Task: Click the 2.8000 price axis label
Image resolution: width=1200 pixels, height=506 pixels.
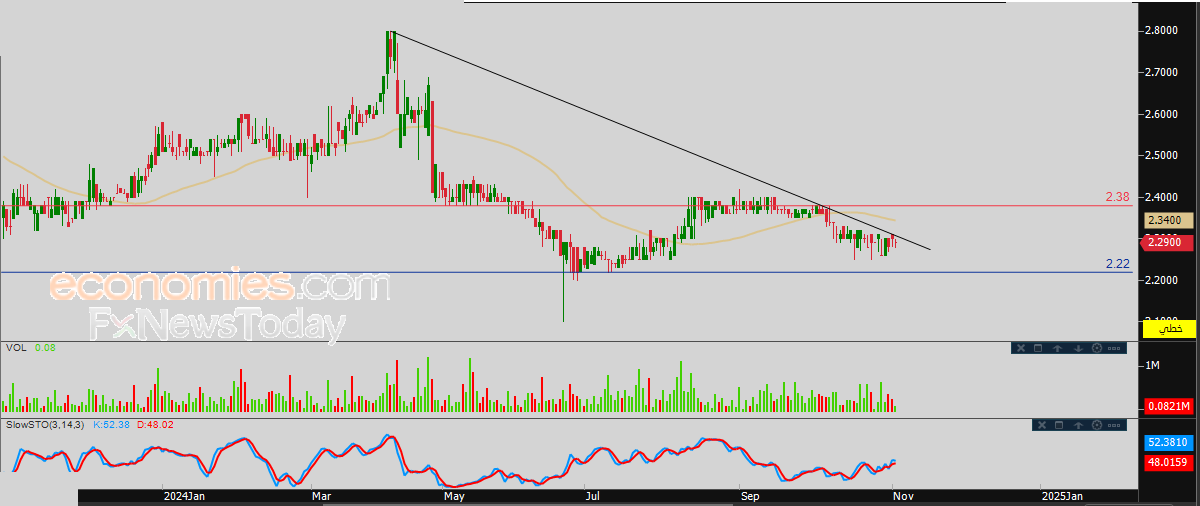Action: [x=1163, y=30]
